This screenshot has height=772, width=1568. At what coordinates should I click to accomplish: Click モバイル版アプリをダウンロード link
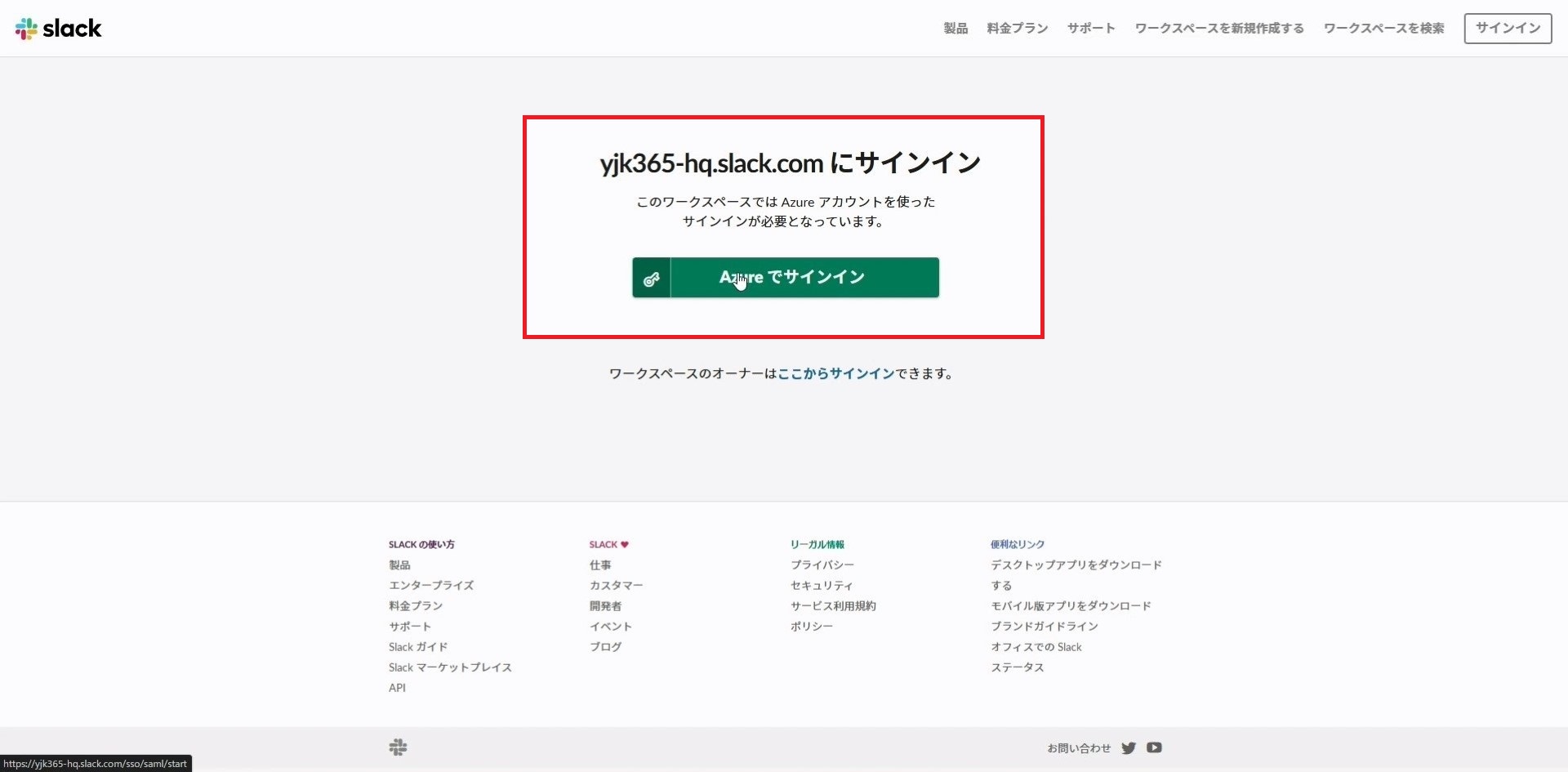[1071, 605]
